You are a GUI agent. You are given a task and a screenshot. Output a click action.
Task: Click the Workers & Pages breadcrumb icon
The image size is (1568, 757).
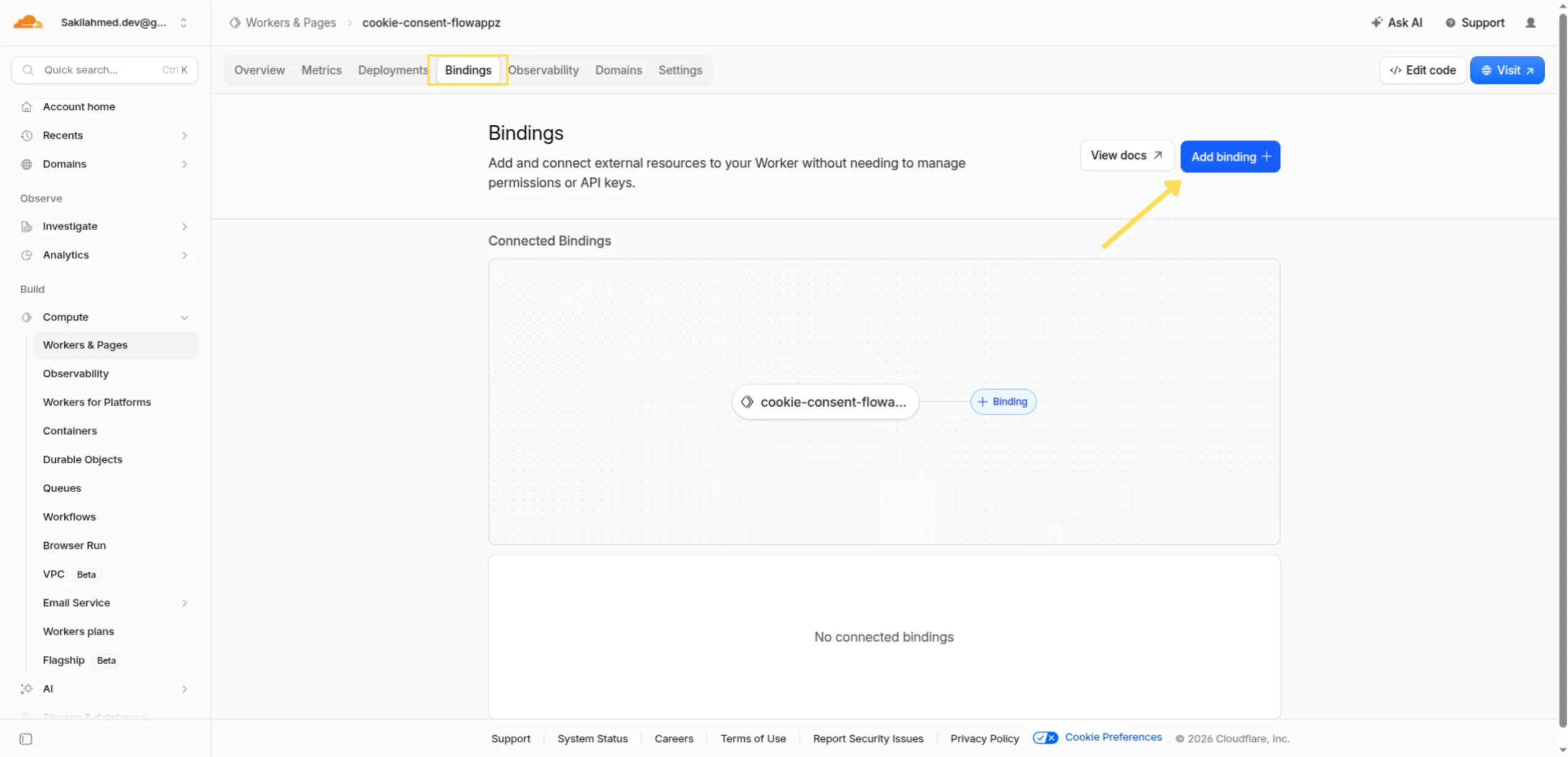click(x=235, y=23)
